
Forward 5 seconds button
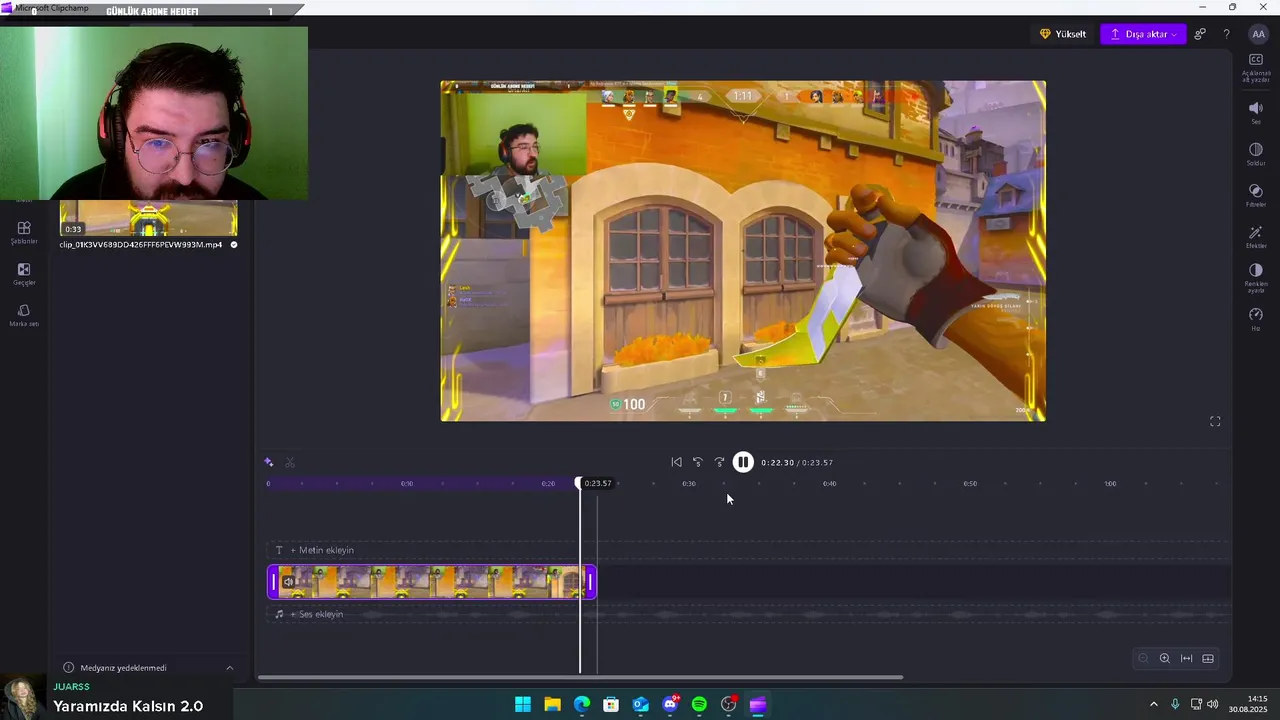[x=719, y=462]
